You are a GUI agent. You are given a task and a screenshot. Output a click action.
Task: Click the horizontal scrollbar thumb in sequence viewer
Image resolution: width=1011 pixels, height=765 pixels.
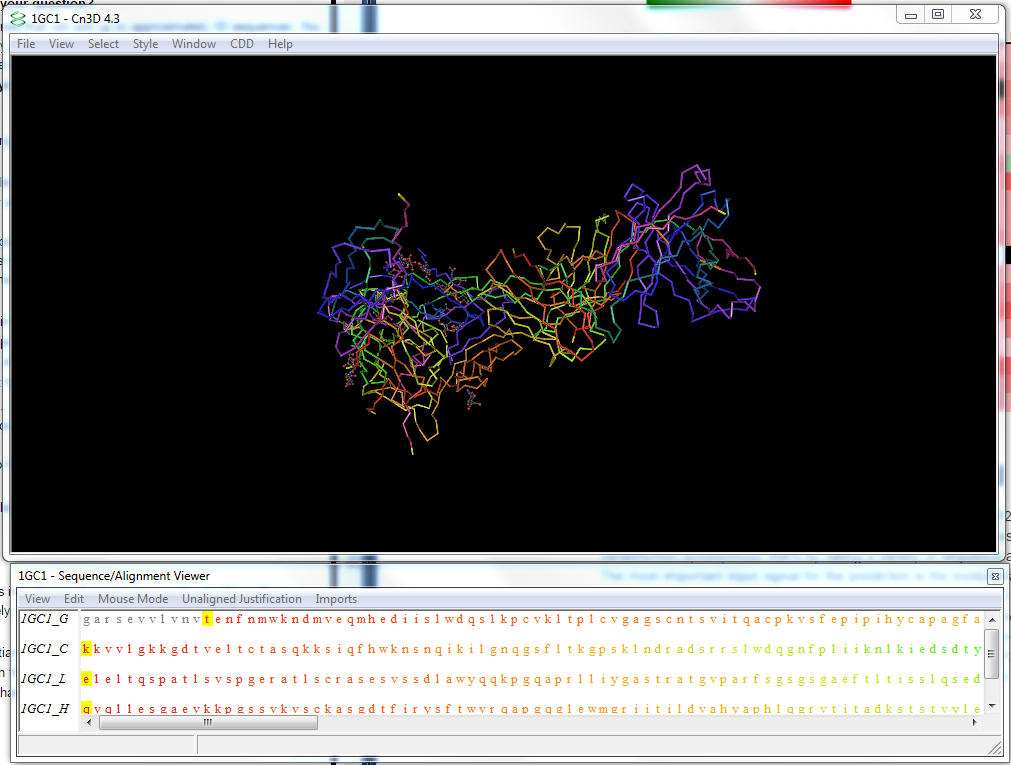click(208, 722)
